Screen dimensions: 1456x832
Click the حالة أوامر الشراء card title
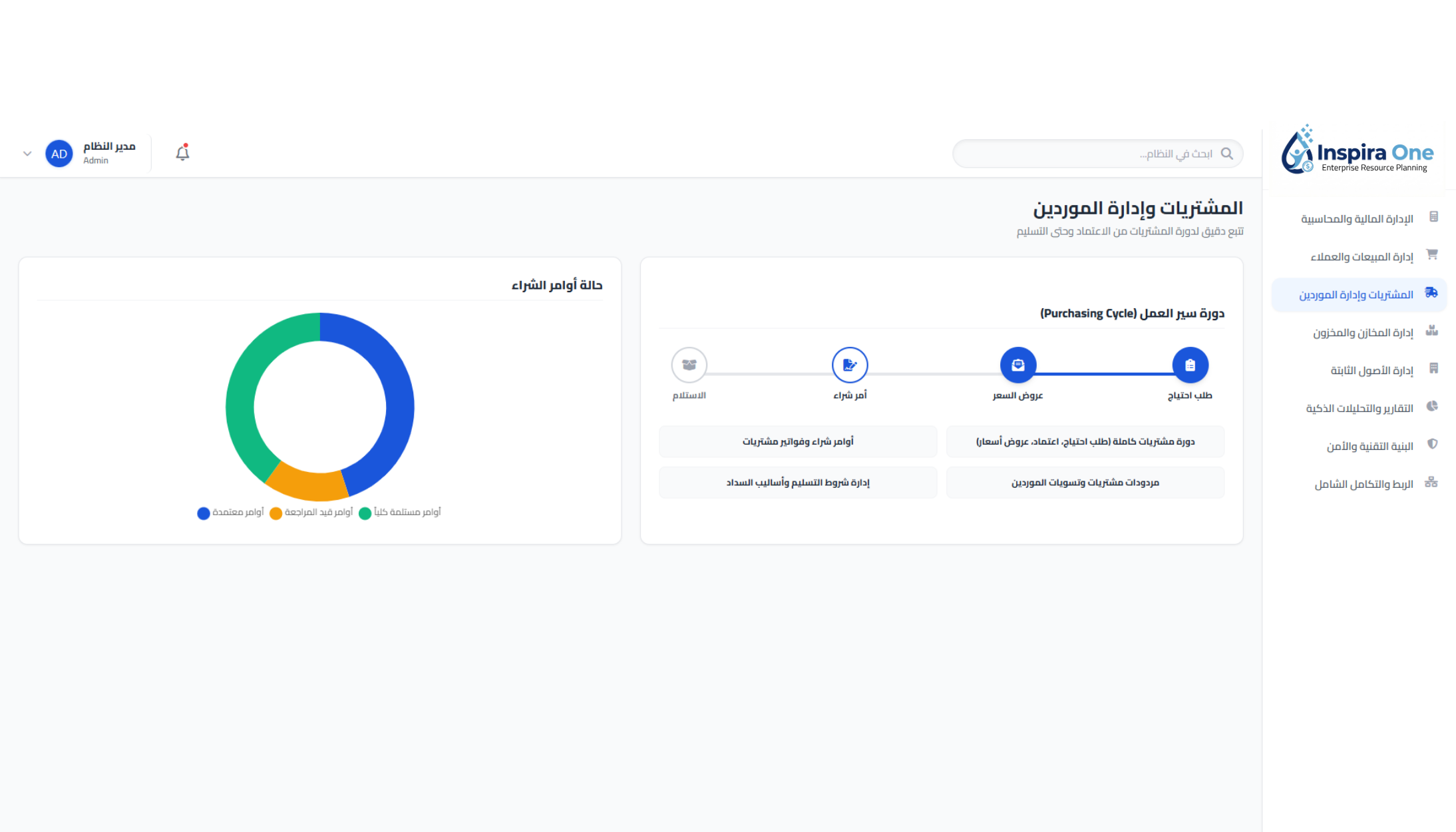pos(557,286)
